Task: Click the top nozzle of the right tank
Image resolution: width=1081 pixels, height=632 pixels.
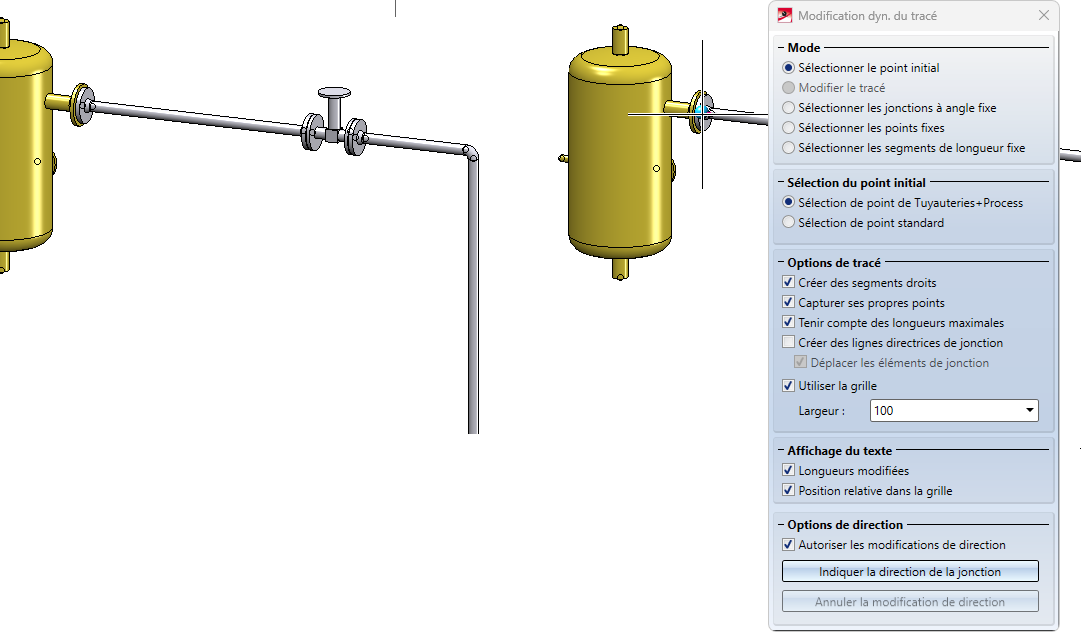Action: pos(620,39)
